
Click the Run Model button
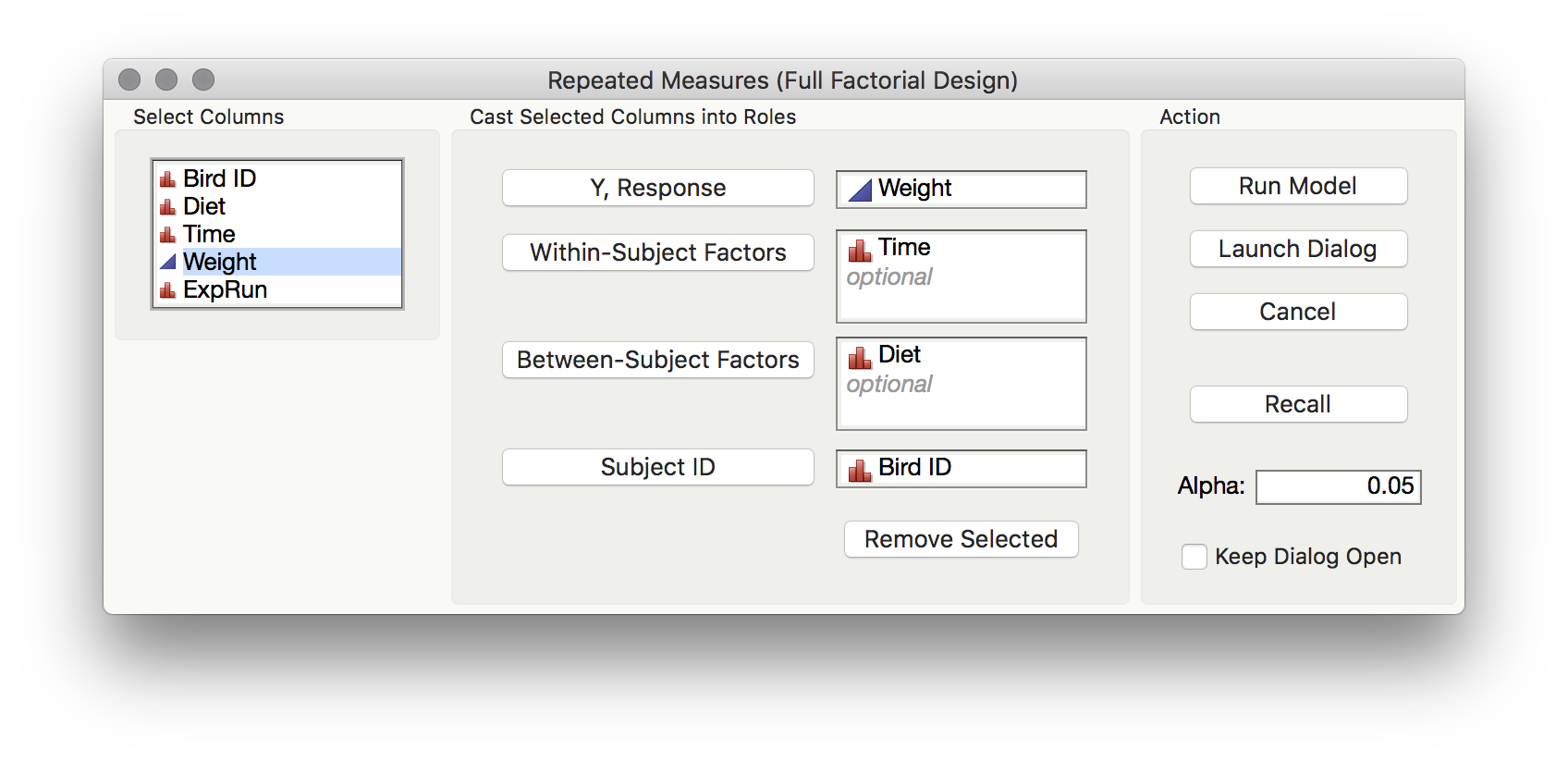(1297, 186)
